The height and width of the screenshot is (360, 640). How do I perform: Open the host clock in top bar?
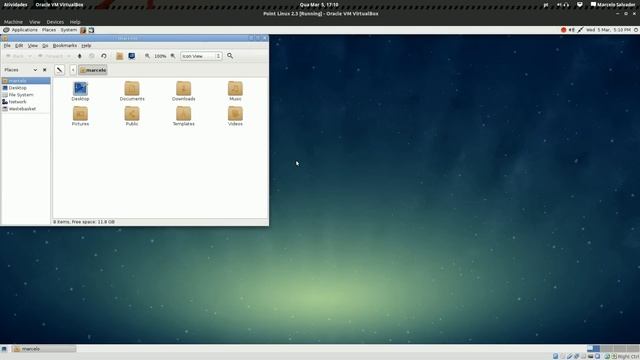coord(319,5)
